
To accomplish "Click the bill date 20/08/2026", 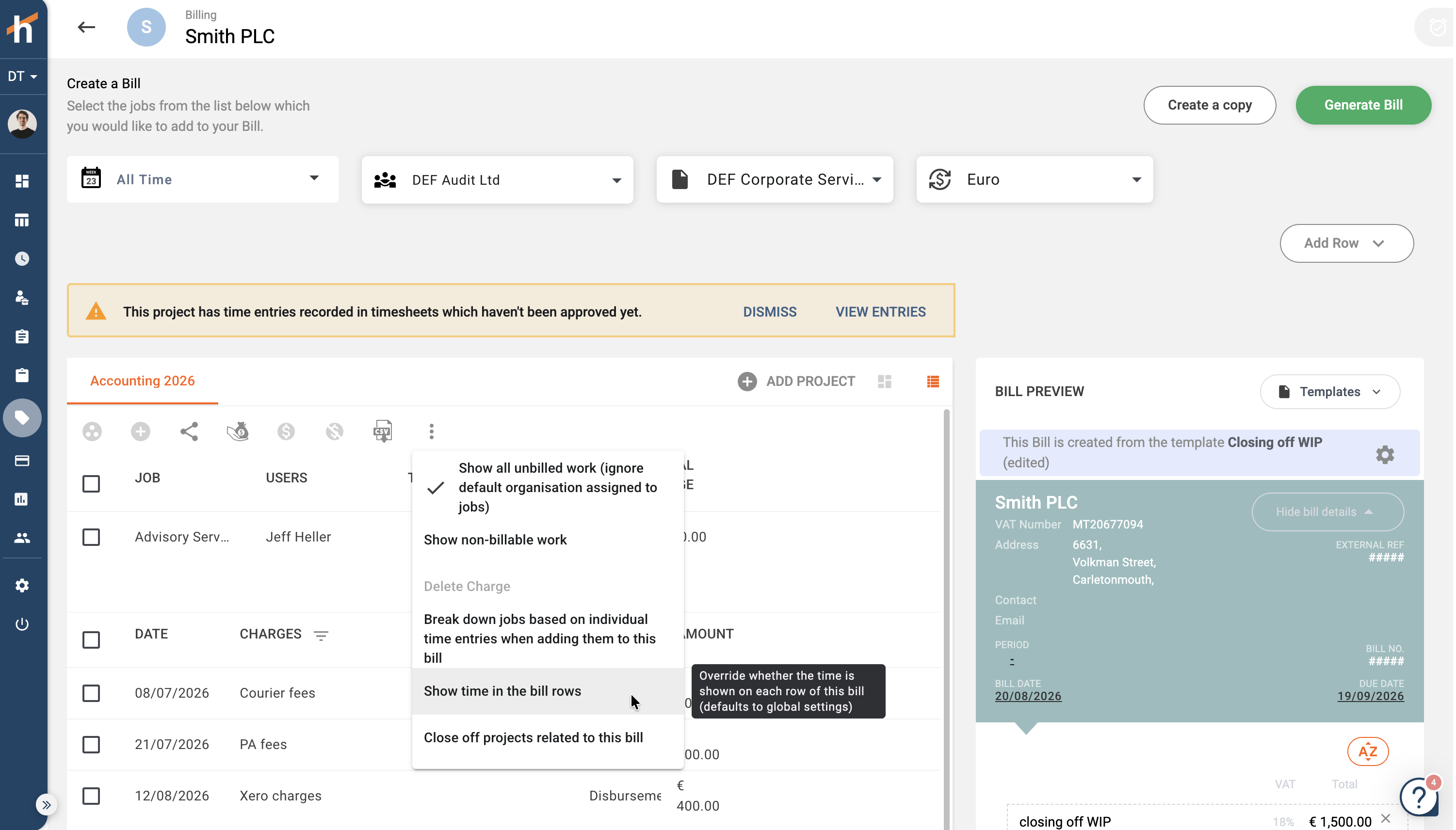I will pyautogui.click(x=1028, y=696).
